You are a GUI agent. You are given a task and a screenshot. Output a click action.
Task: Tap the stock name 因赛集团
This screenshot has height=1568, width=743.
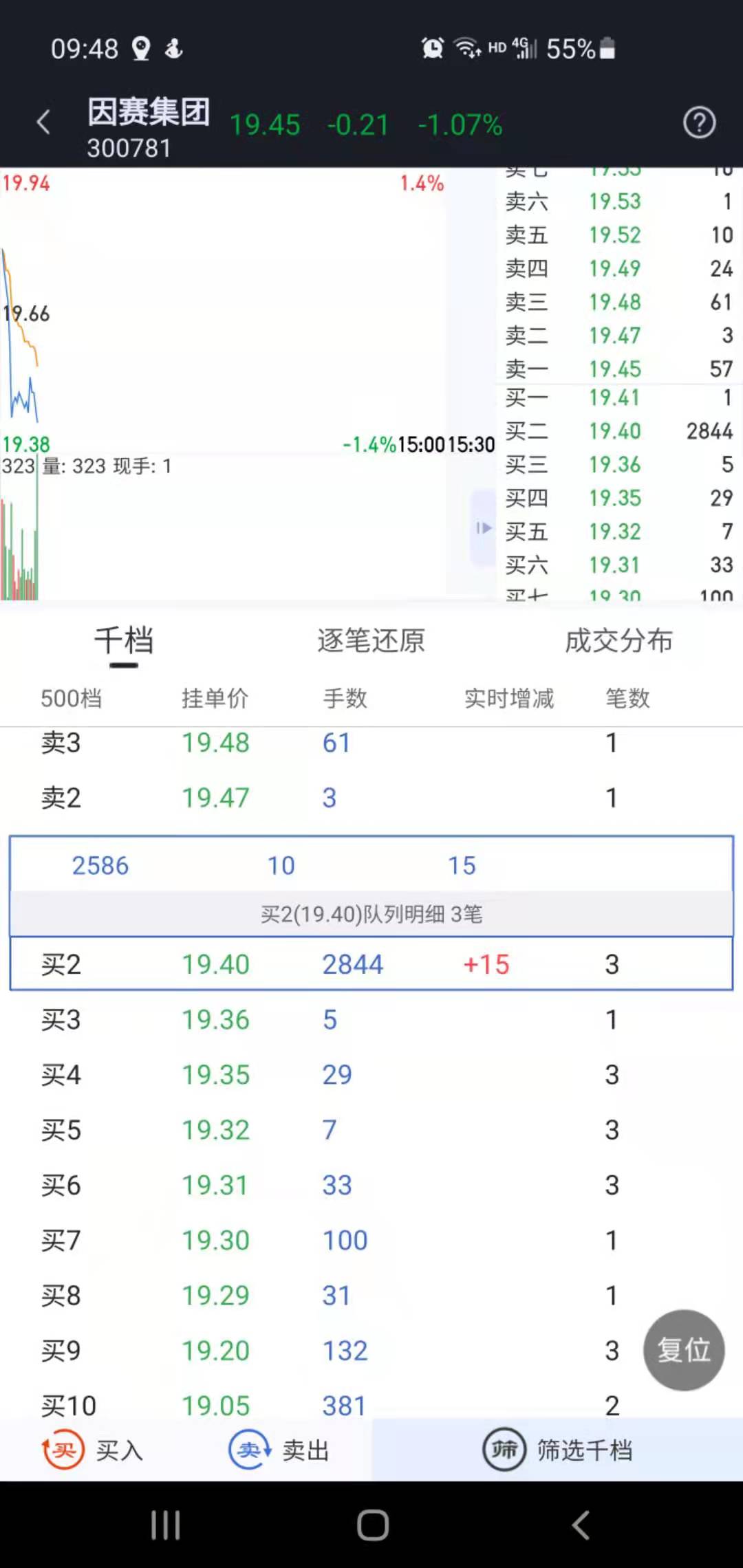point(149,111)
